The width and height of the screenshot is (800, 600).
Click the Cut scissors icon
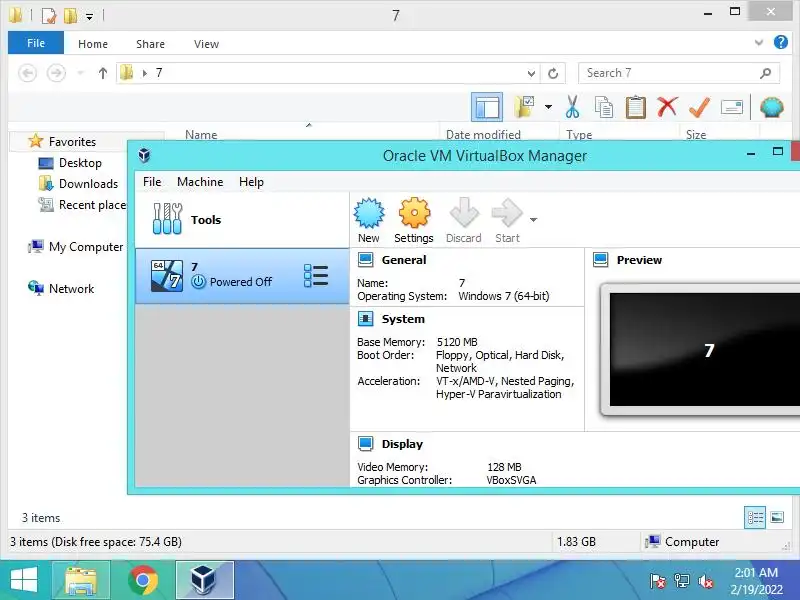[x=572, y=107]
